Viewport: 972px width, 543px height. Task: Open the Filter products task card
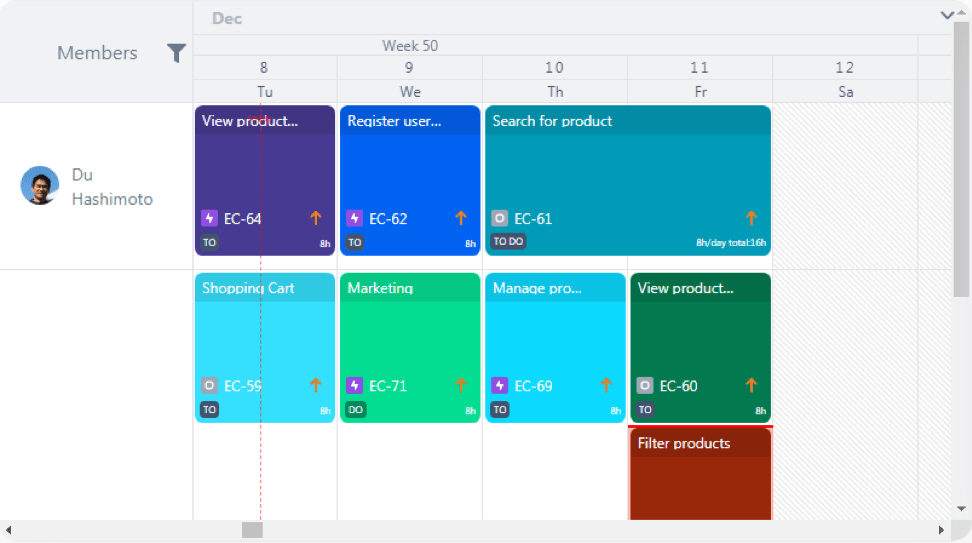[700, 474]
